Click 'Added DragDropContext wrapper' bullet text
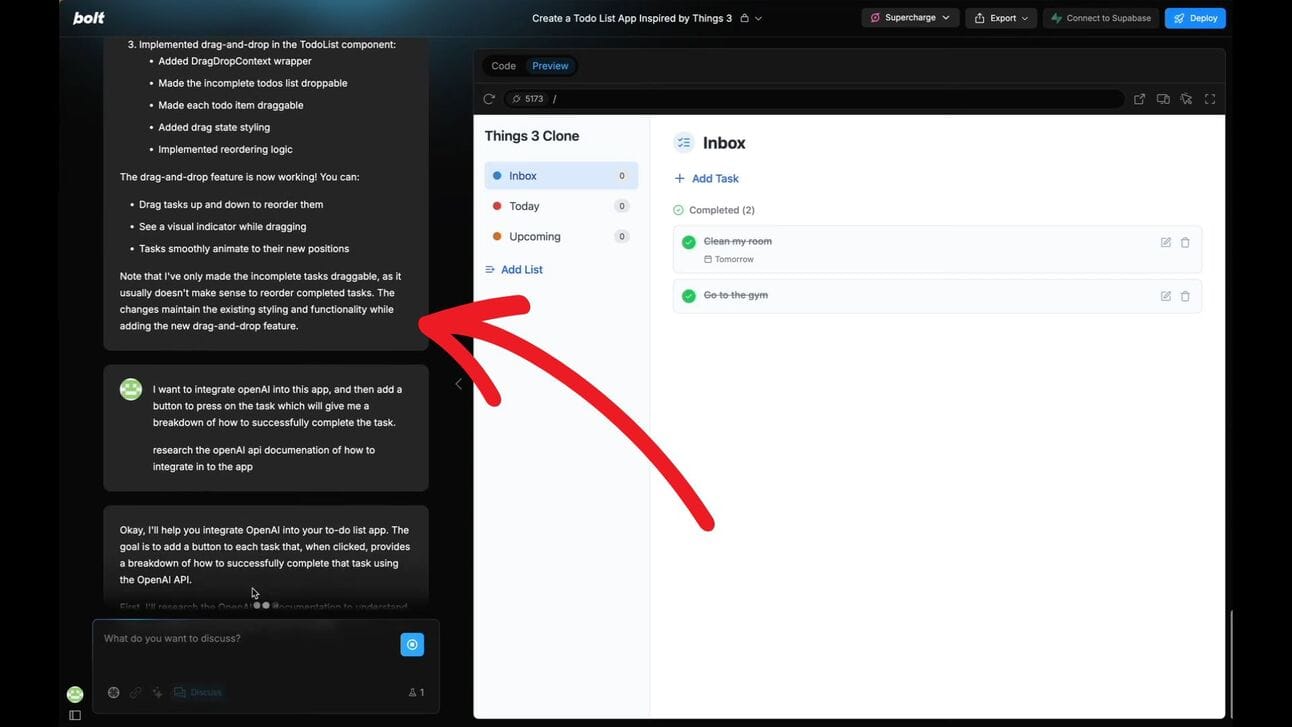1292x727 pixels. (x=235, y=61)
